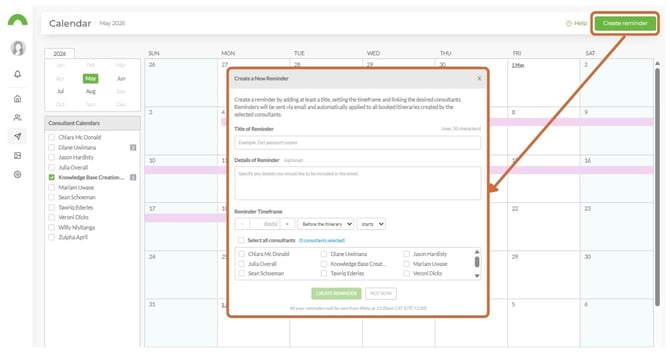Open Knowledge Base Creation calendar details icon
Screen dimensions: 670x364
(133, 177)
